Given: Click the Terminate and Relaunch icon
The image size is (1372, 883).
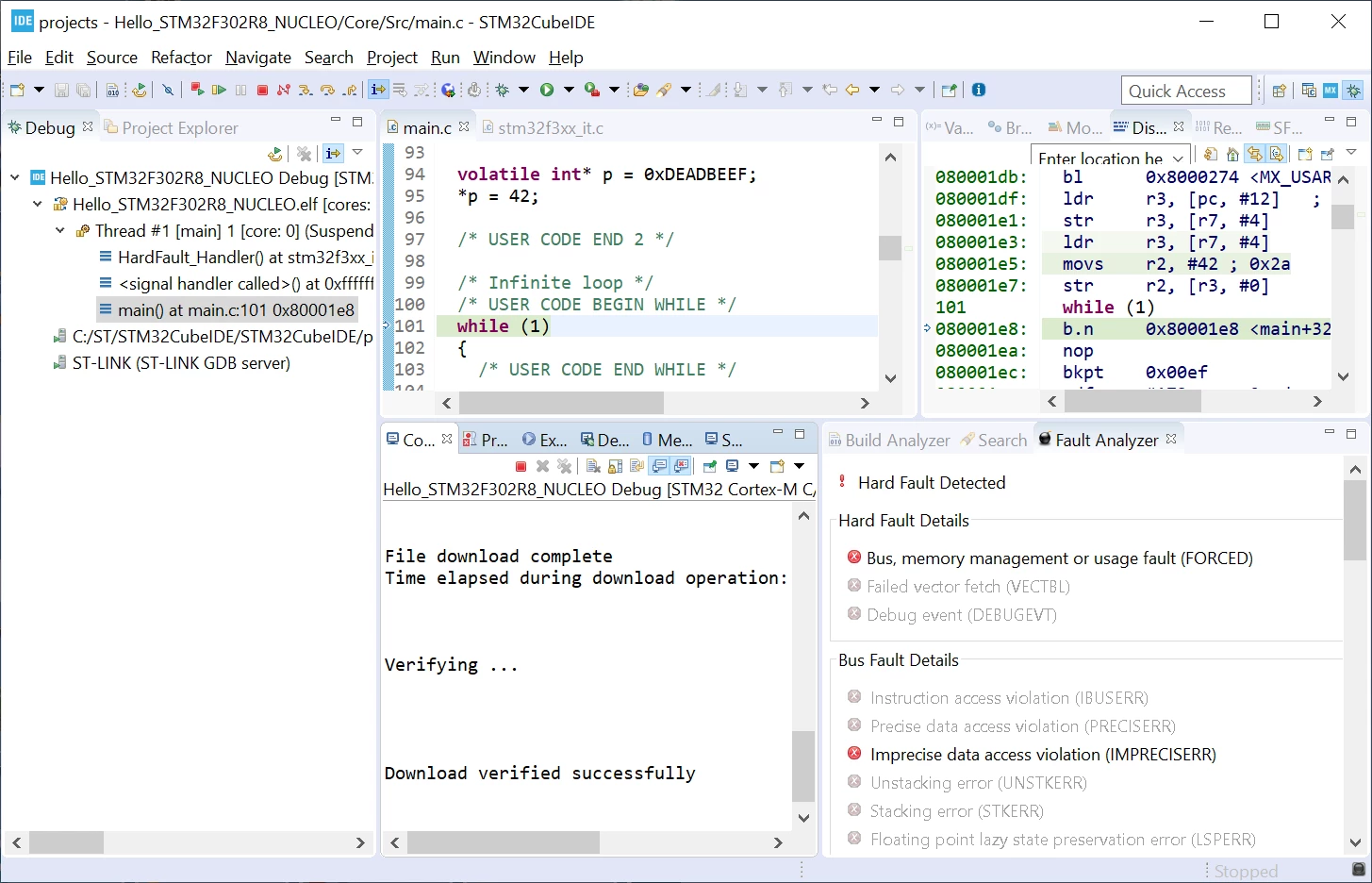Looking at the screenshot, I should (197, 90).
